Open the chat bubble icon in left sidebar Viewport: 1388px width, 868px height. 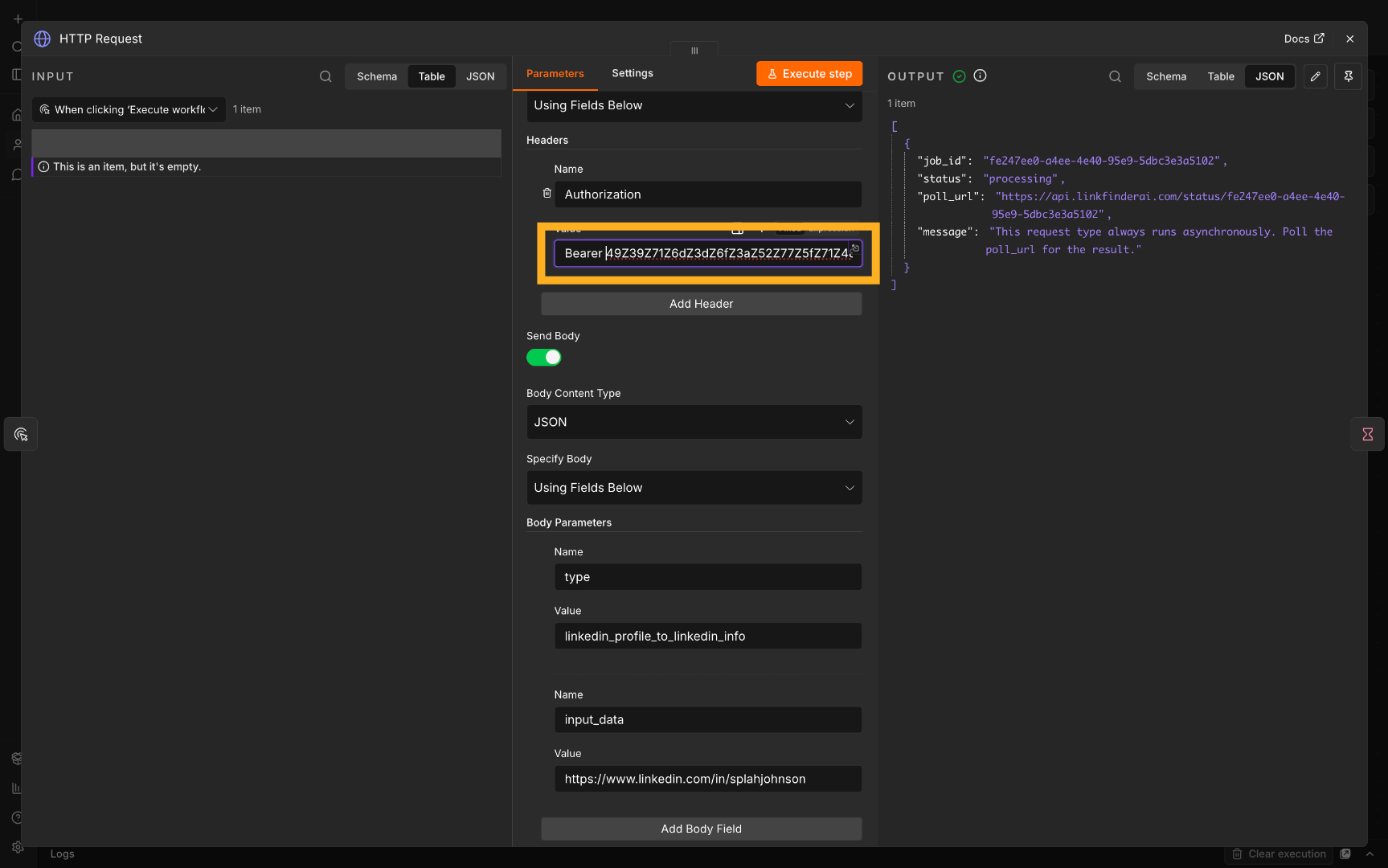tap(17, 175)
